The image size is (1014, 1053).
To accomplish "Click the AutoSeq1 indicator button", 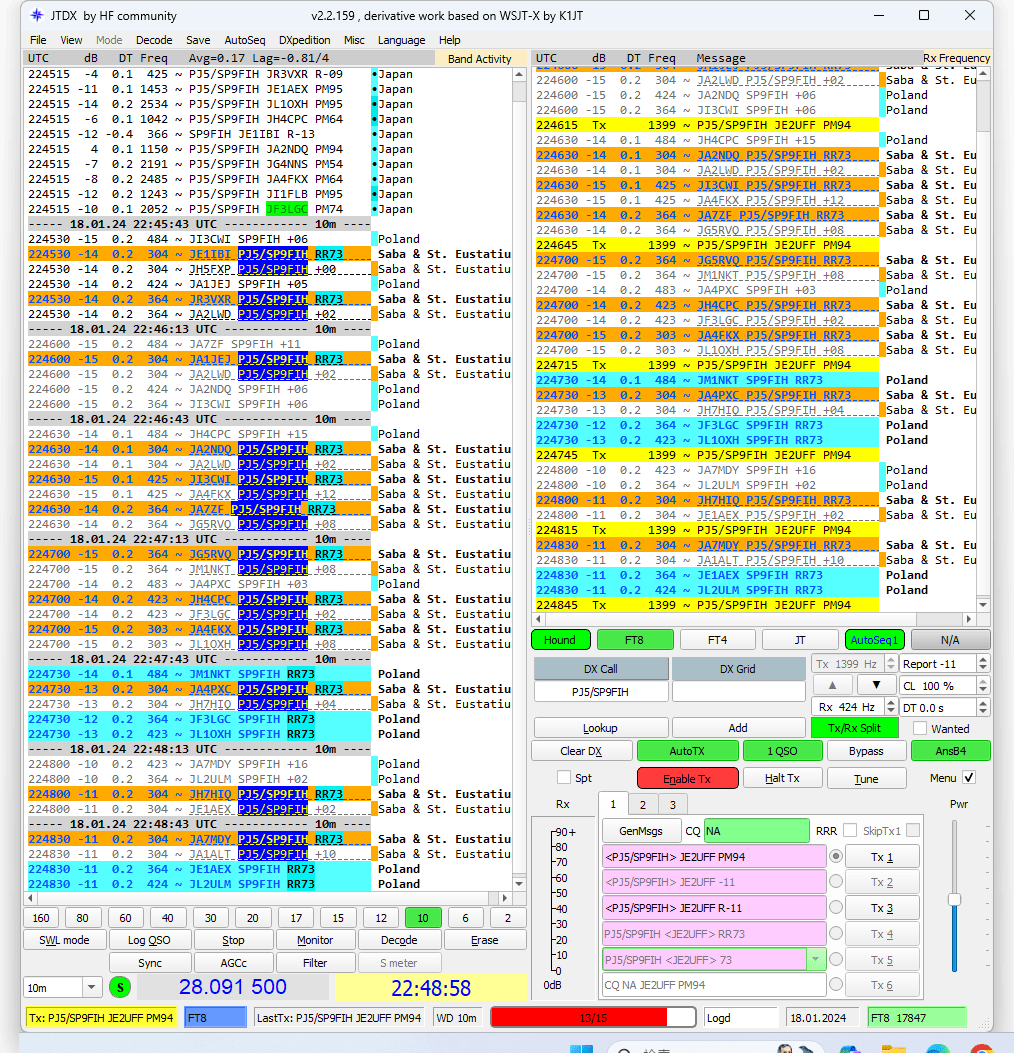I will coord(874,640).
